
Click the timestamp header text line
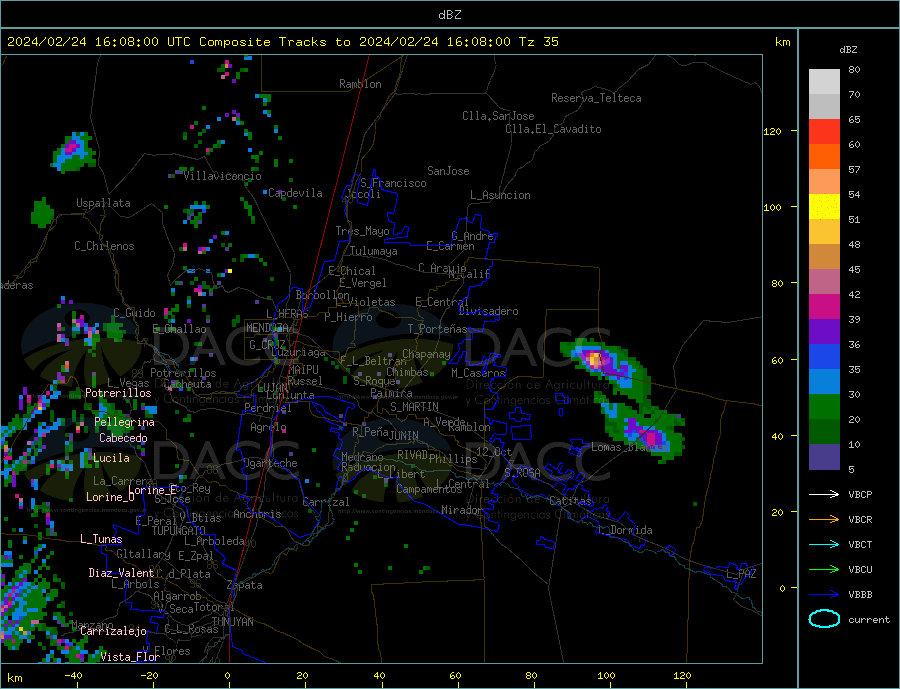[282, 42]
